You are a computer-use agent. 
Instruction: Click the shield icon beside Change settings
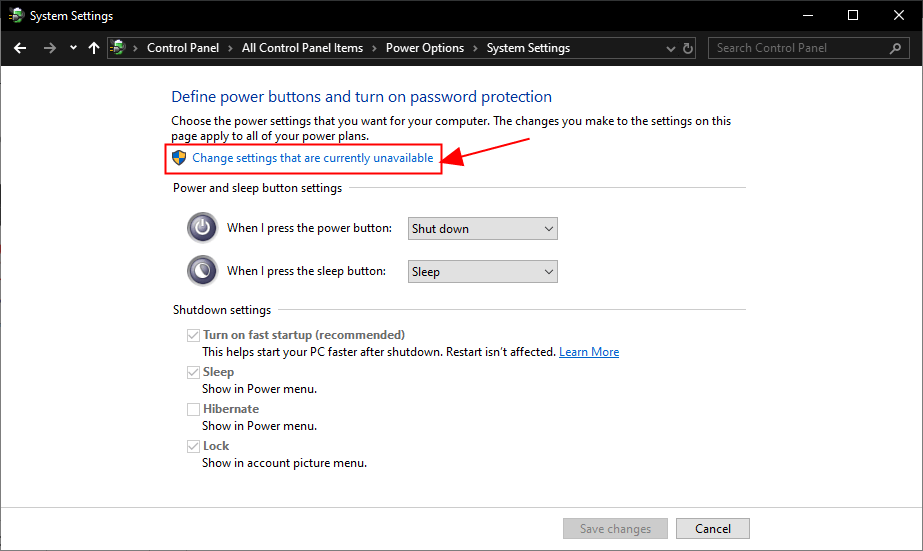tap(179, 158)
